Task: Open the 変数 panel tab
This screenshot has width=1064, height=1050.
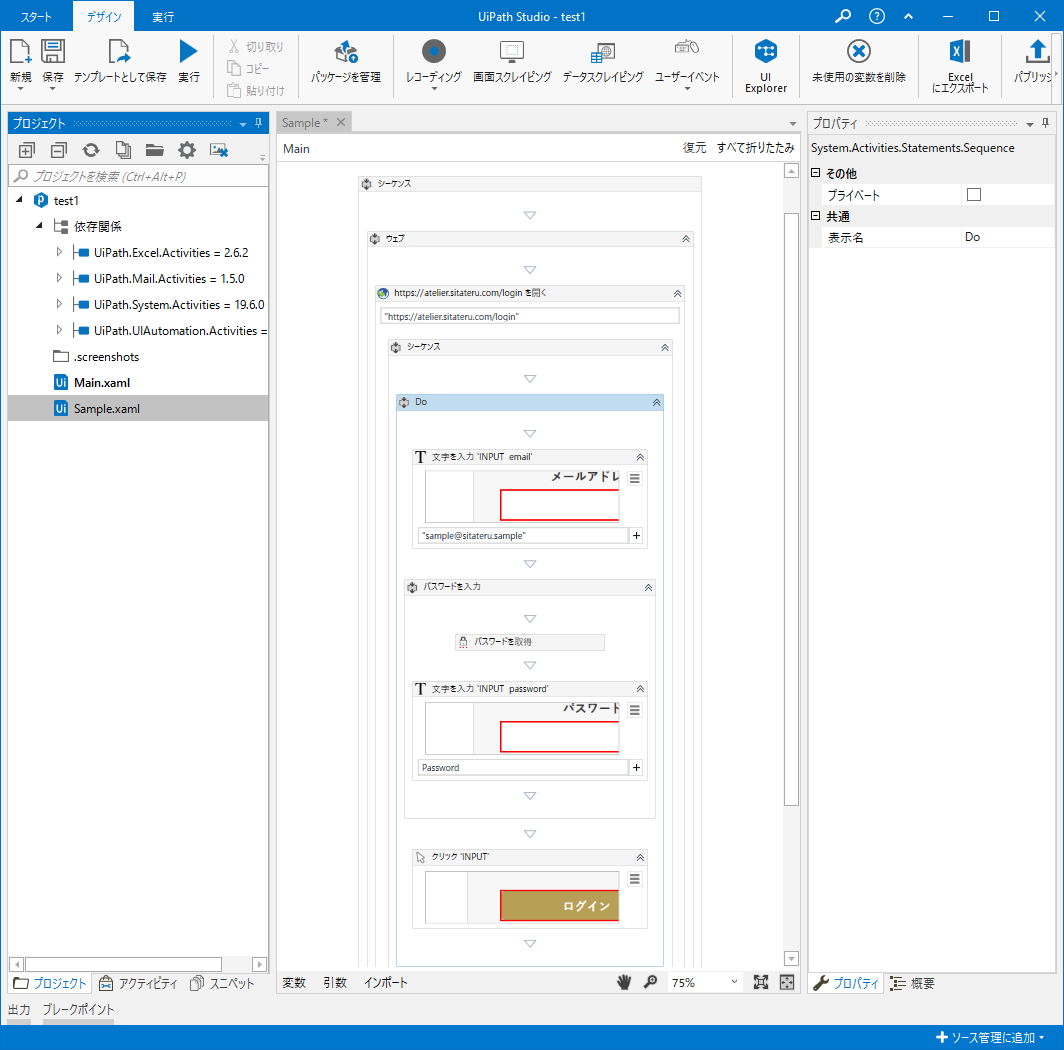Action: (x=294, y=982)
